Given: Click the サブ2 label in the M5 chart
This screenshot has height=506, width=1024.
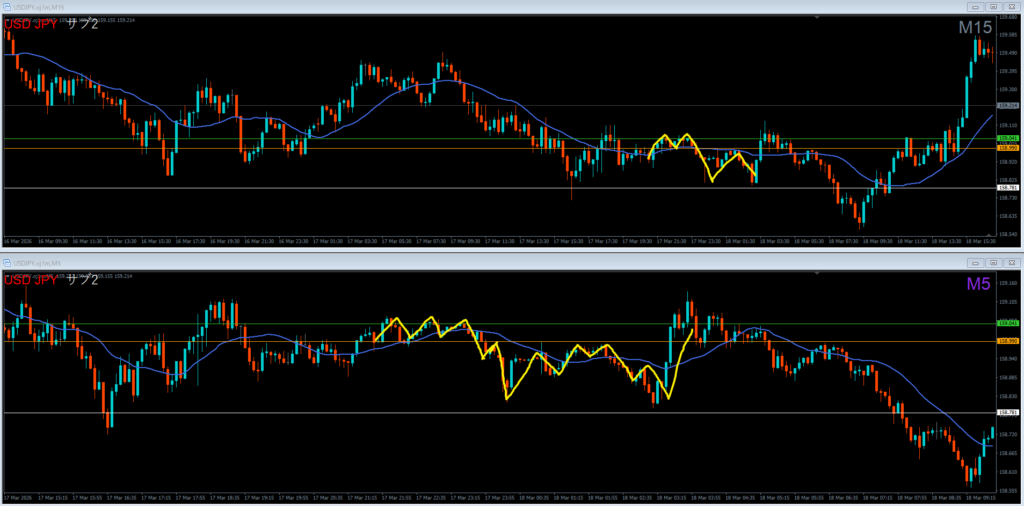Looking at the screenshot, I should [x=82, y=279].
